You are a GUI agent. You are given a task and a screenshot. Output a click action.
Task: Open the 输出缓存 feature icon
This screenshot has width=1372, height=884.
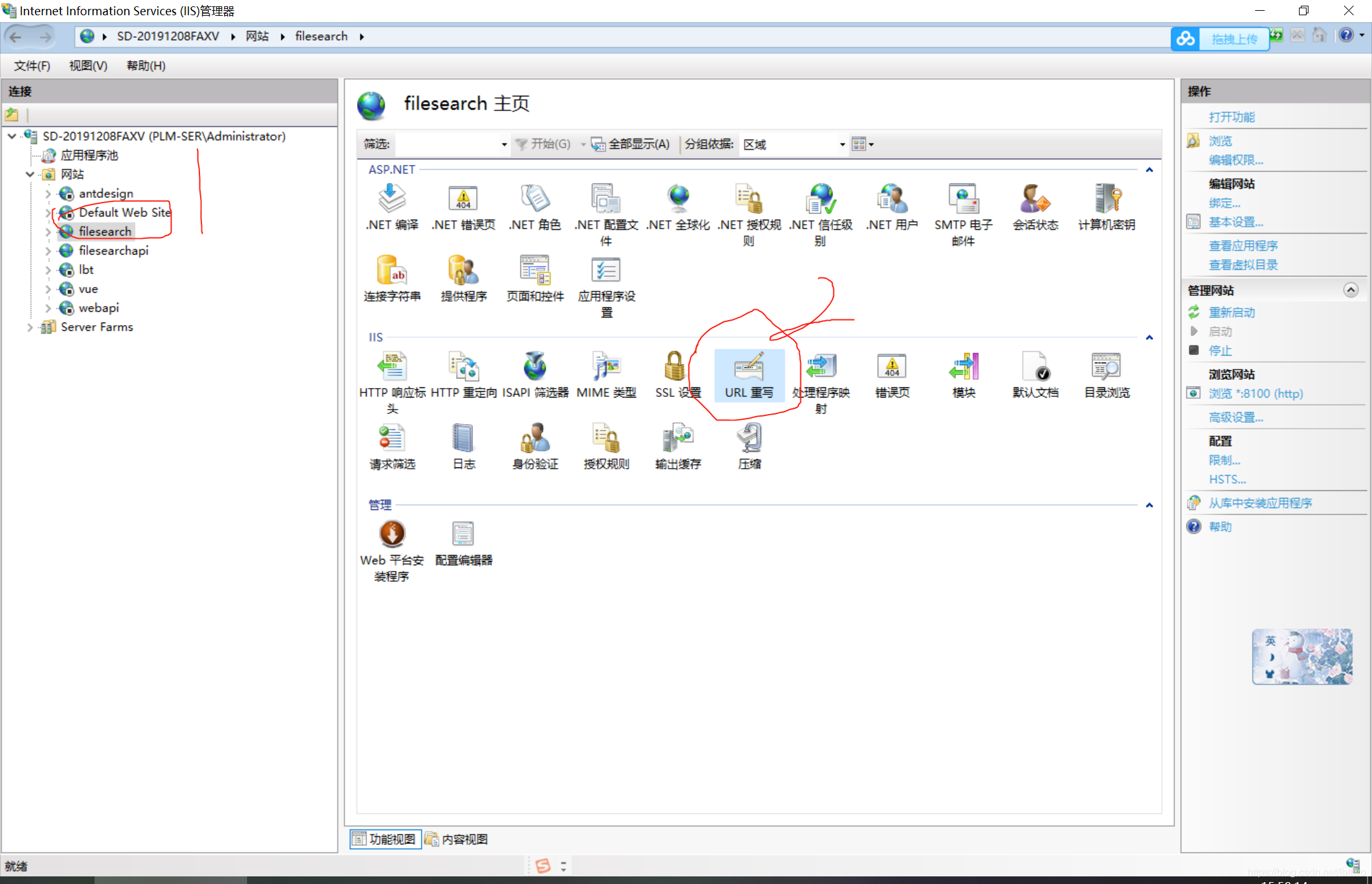678,446
